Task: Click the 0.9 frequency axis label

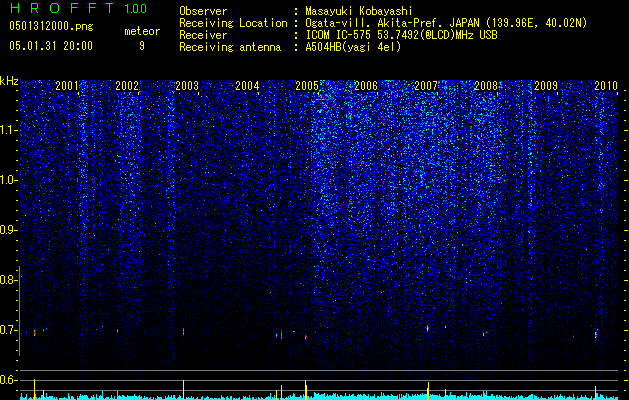Action: [x=8, y=230]
